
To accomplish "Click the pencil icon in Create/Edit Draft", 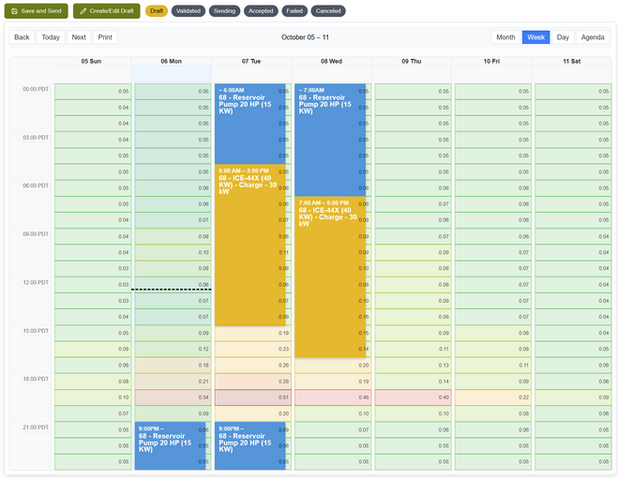I will pos(83,11).
